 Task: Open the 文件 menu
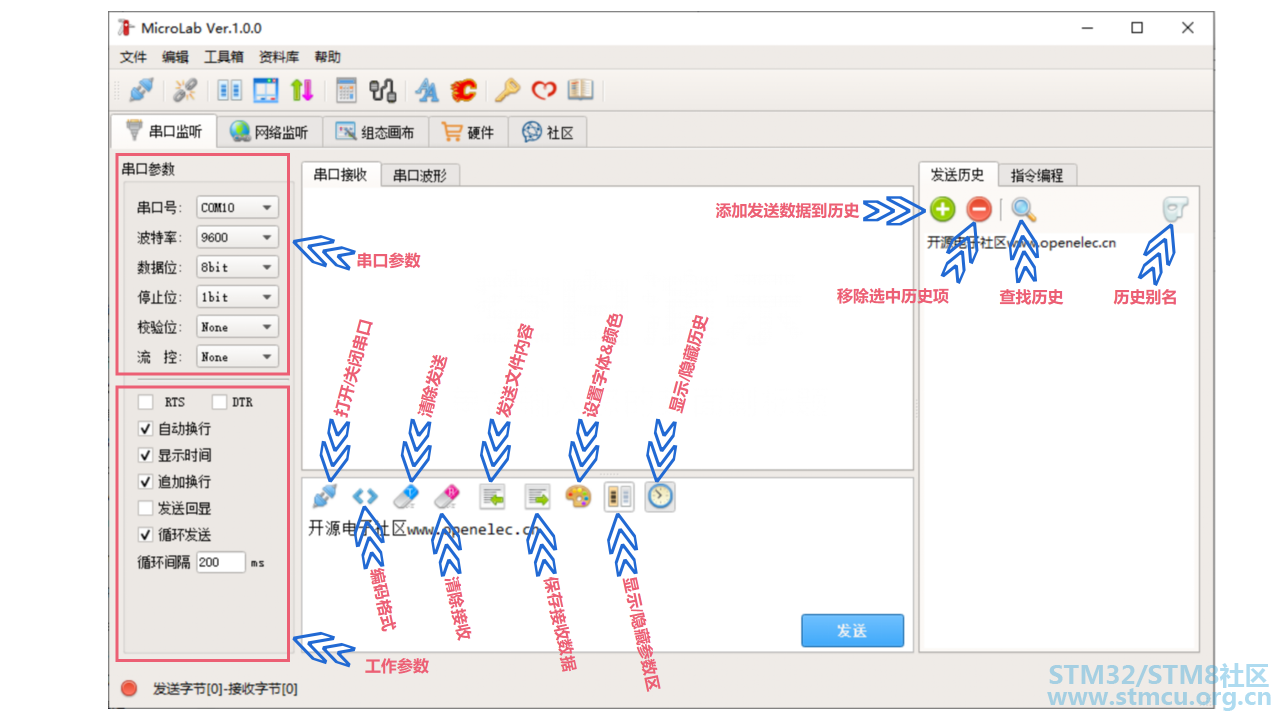click(x=133, y=57)
